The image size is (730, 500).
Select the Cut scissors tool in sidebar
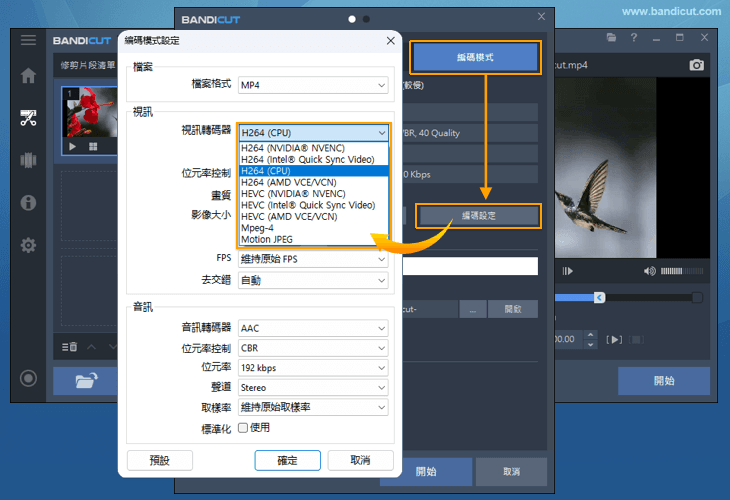pyautogui.click(x=28, y=118)
